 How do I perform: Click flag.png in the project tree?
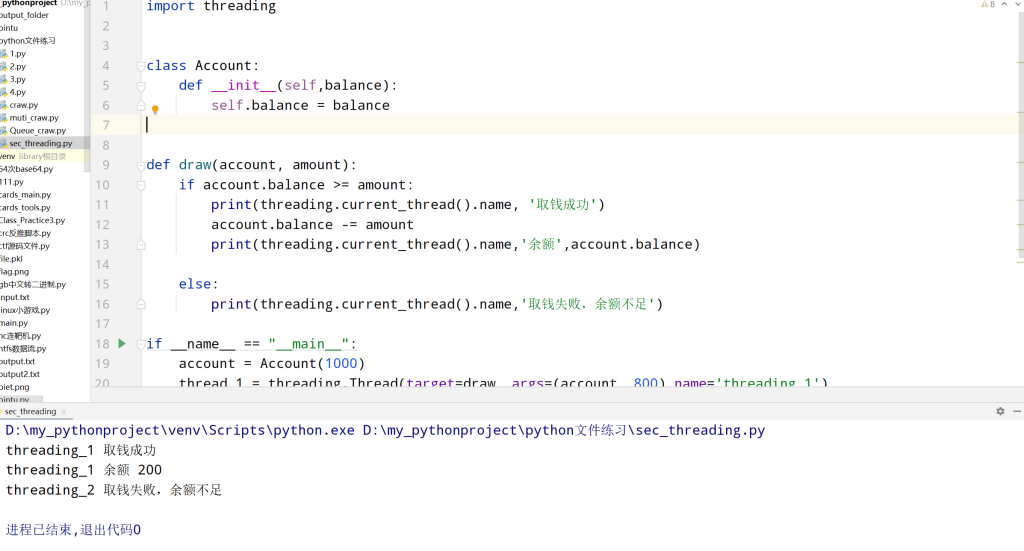pyautogui.click(x=14, y=271)
